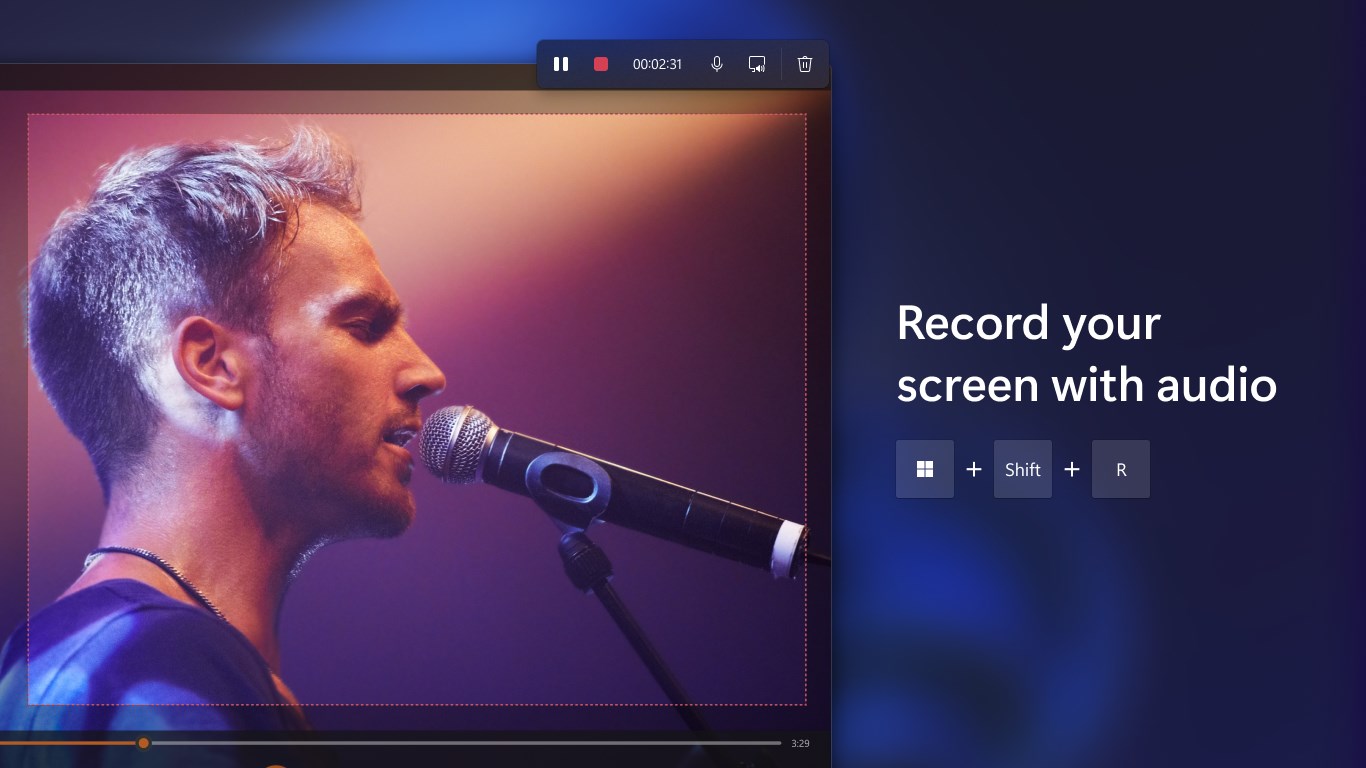
Task: Click the plus sign between Shift and R
Action: point(1071,469)
